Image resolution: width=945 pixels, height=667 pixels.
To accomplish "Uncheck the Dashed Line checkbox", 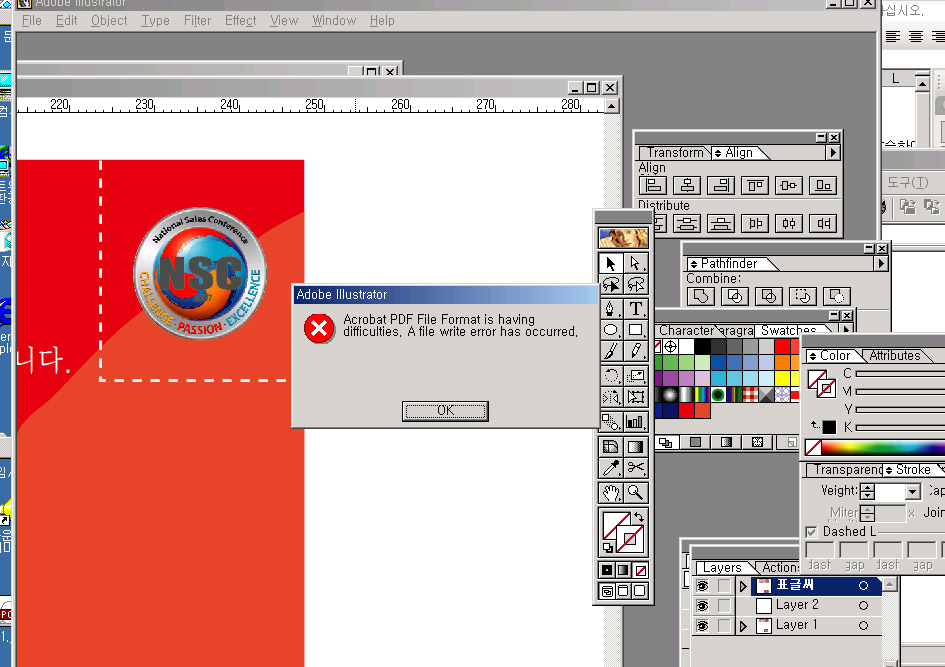I will pos(811,532).
